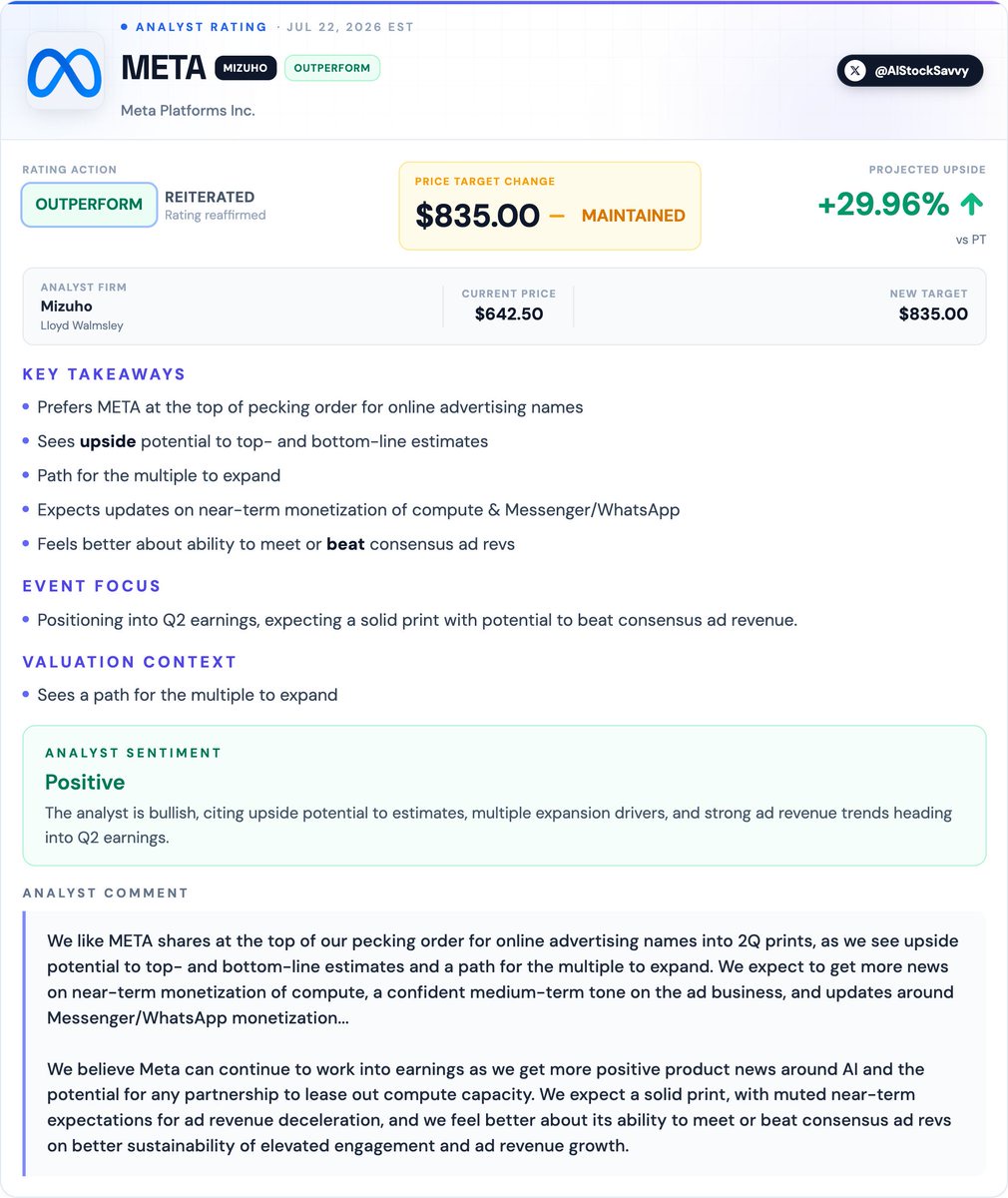This screenshot has width=1008, height=1198.
Task: Click the large OUTPERFORM rating action box
Action: click(89, 205)
